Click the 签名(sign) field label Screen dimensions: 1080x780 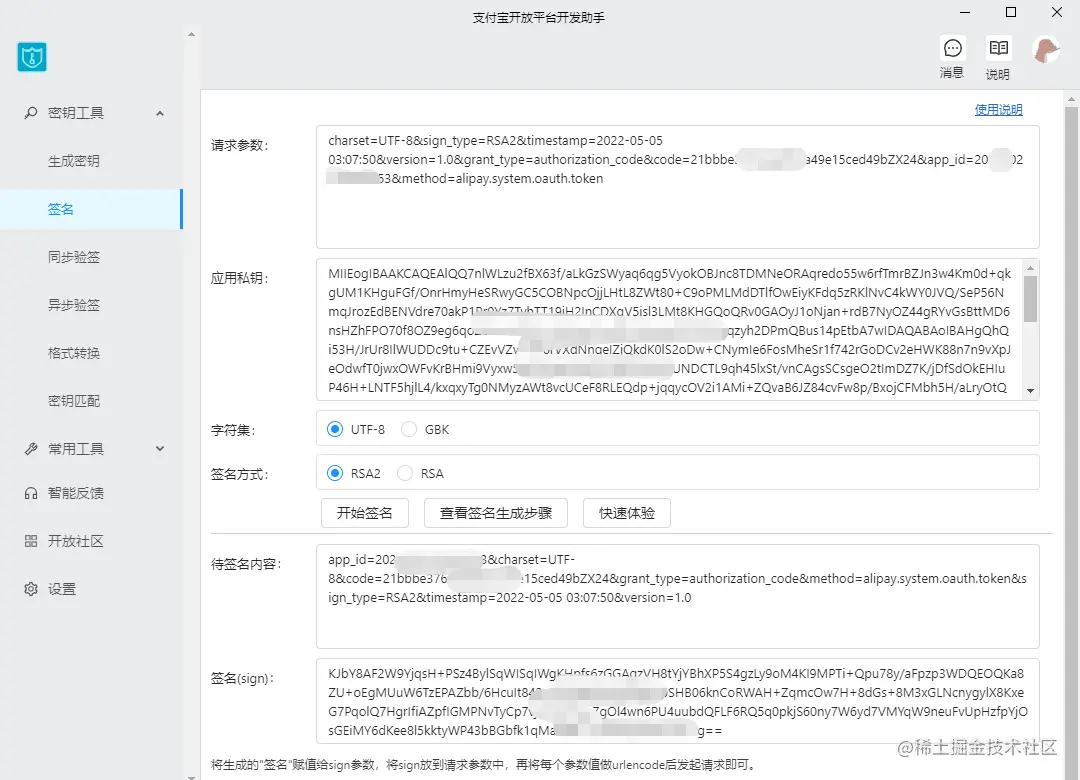pyautogui.click(x=242, y=679)
